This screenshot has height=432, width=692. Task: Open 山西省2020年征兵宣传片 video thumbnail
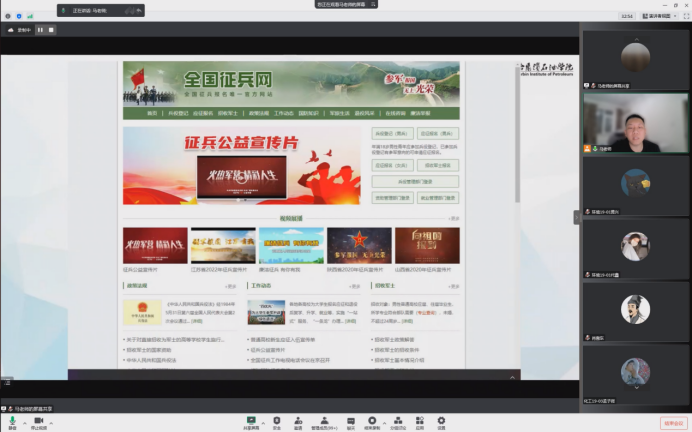(427, 245)
